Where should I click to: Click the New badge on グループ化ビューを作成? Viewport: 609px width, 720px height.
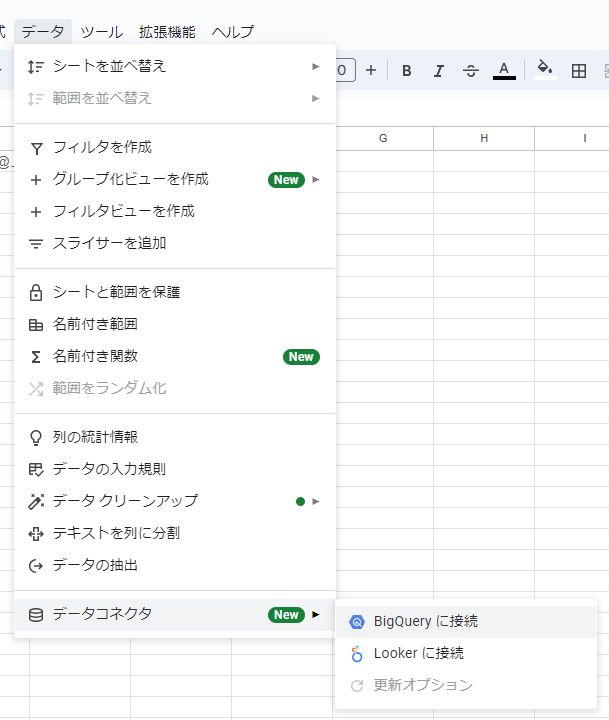286,180
